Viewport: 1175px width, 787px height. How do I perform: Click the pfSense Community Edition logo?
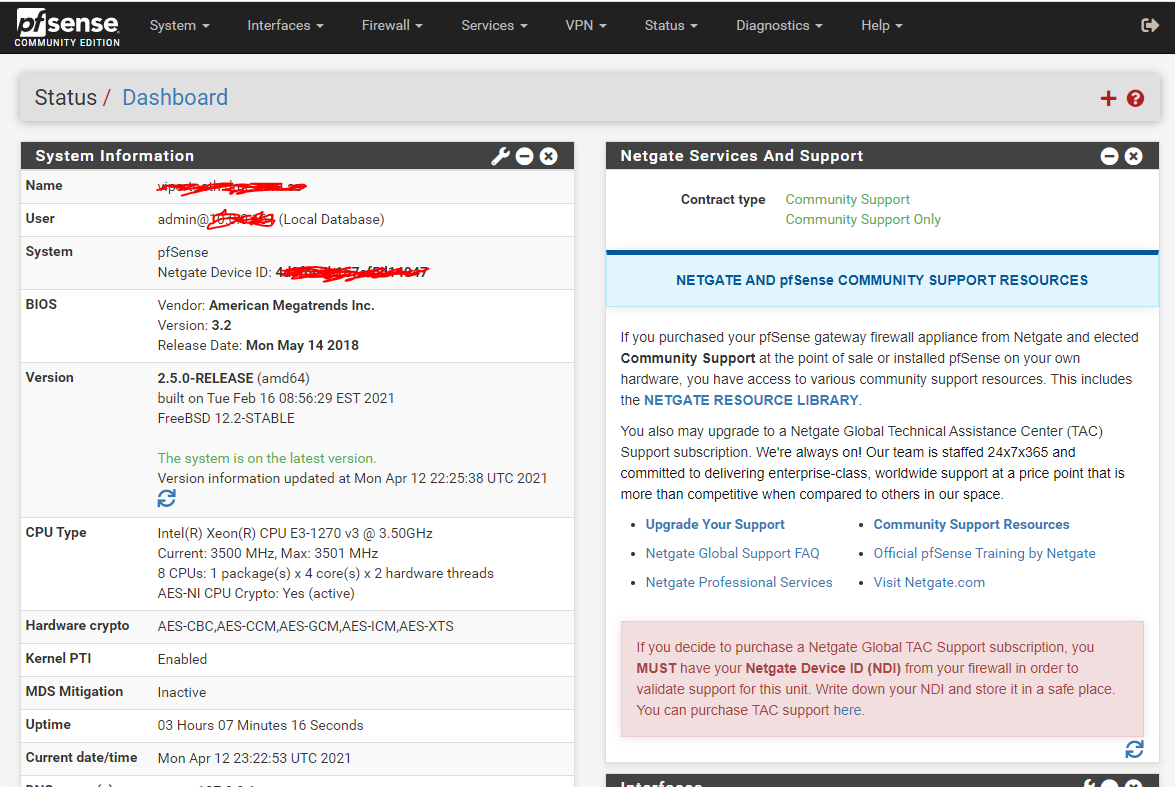[67, 28]
